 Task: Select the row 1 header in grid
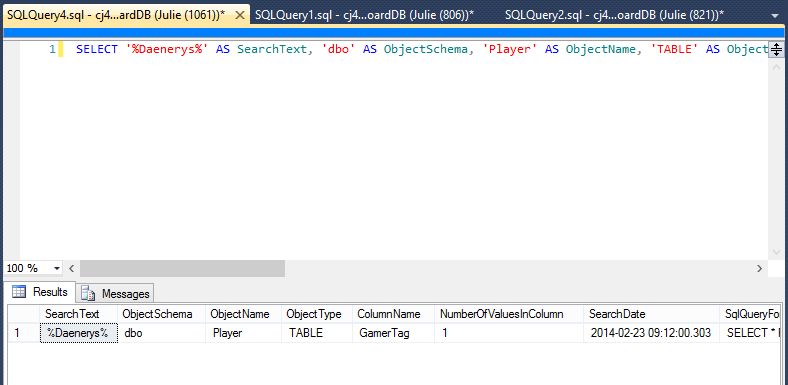click(x=24, y=333)
